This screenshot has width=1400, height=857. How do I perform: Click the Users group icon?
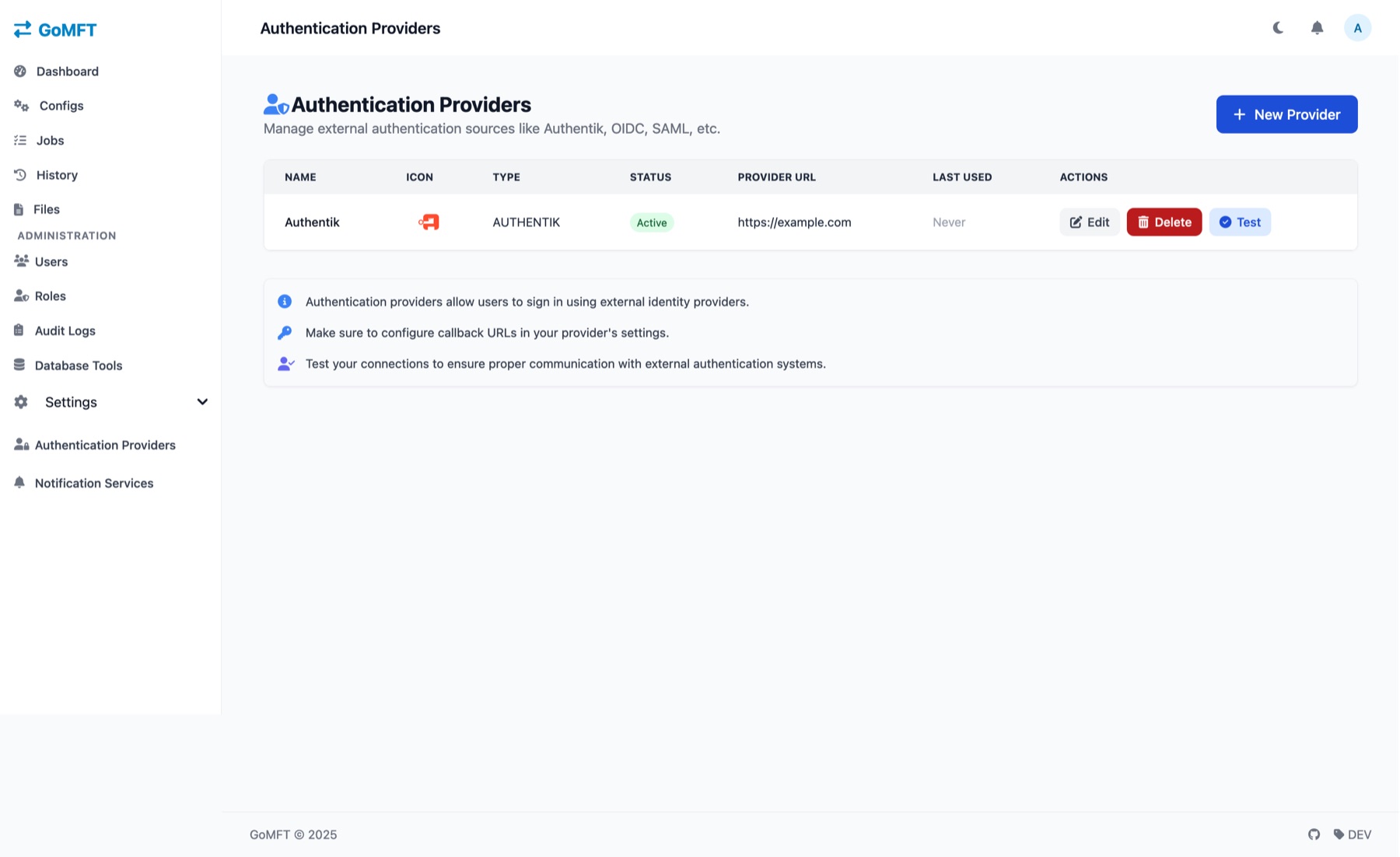(21, 261)
